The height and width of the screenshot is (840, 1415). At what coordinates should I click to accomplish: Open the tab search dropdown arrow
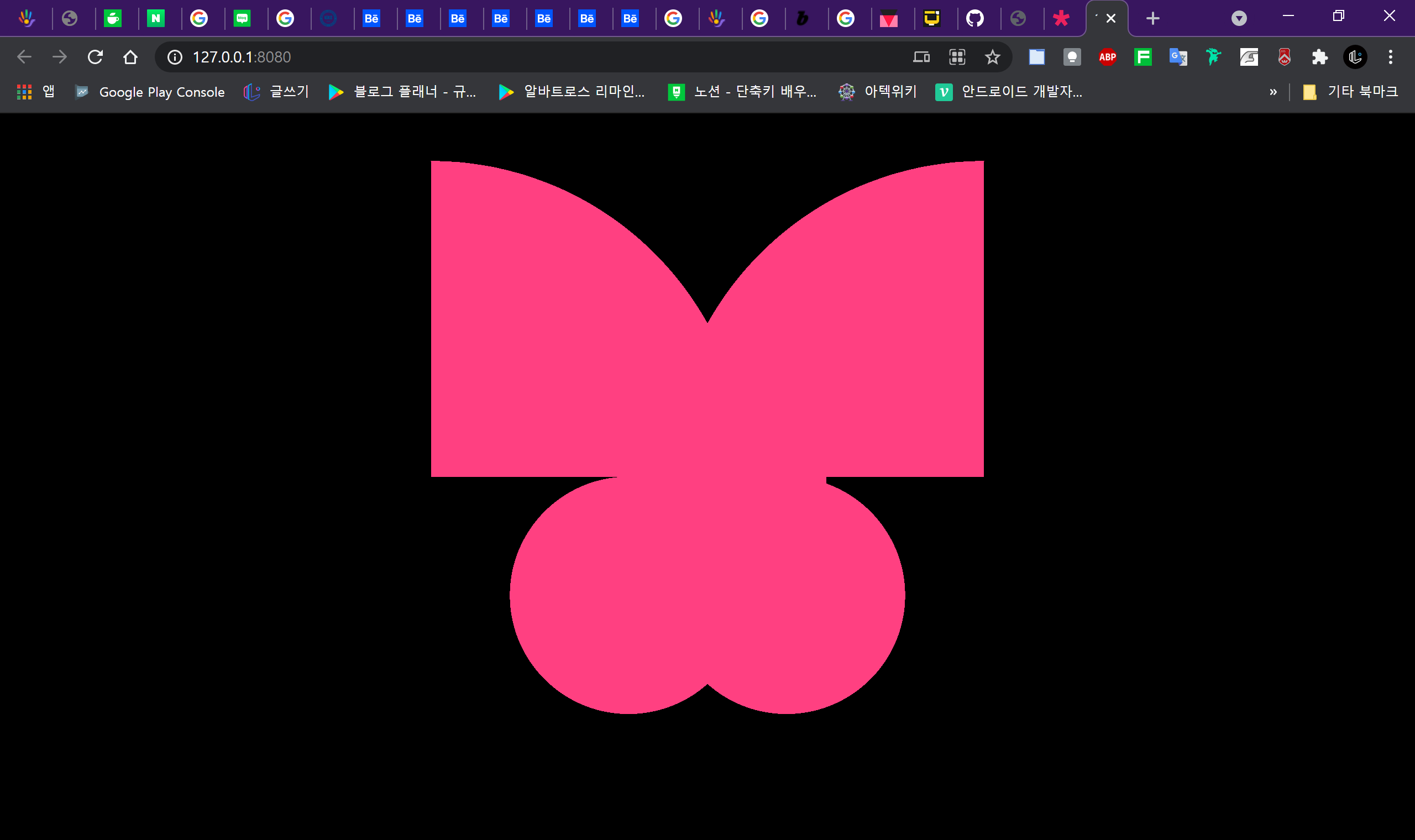click(x=1239, y=19)
